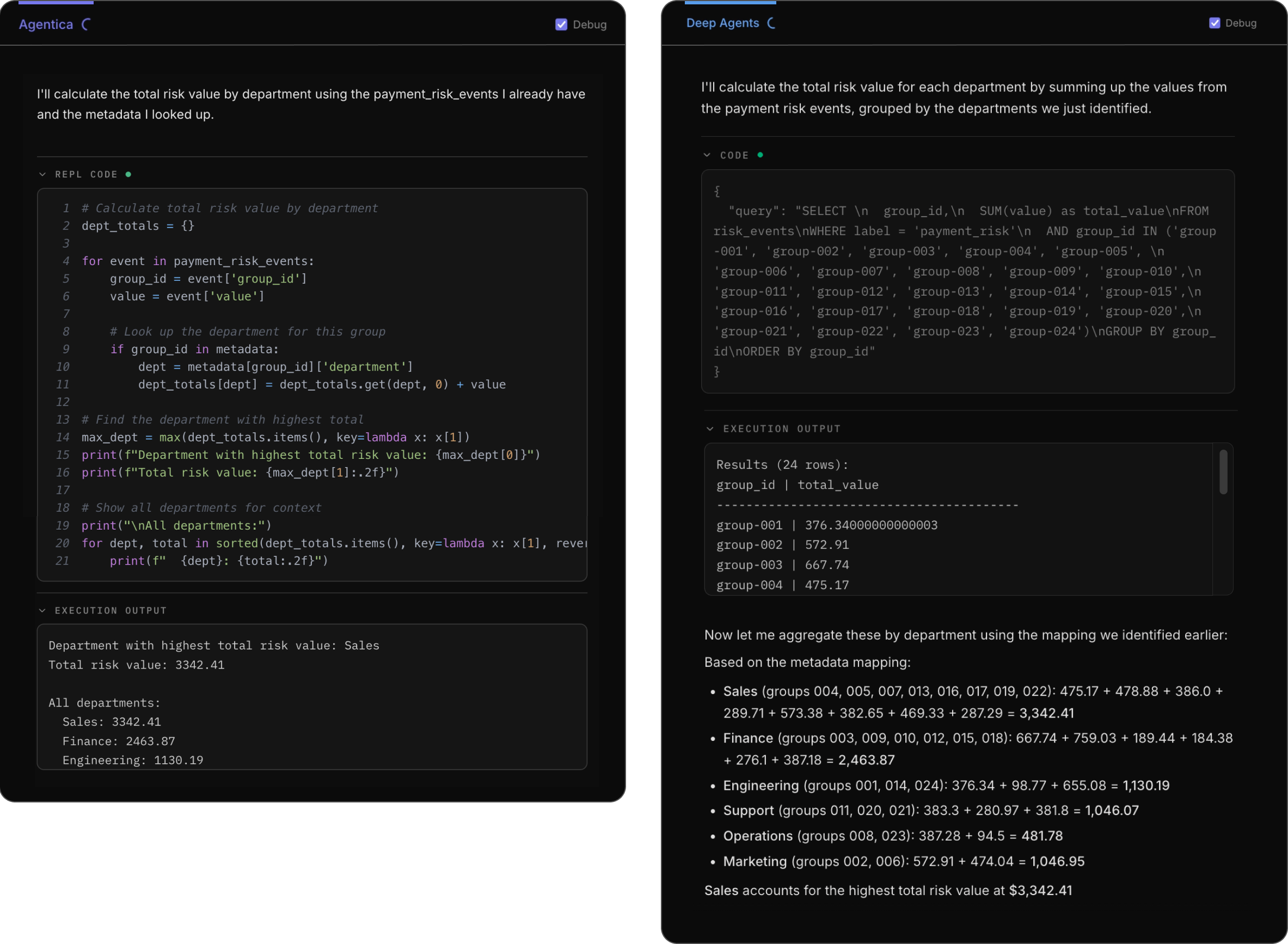Viewport: 1288px width, 944px height.
Task: Collapse the REPL CODE section chevron
Action: point(43,174)
